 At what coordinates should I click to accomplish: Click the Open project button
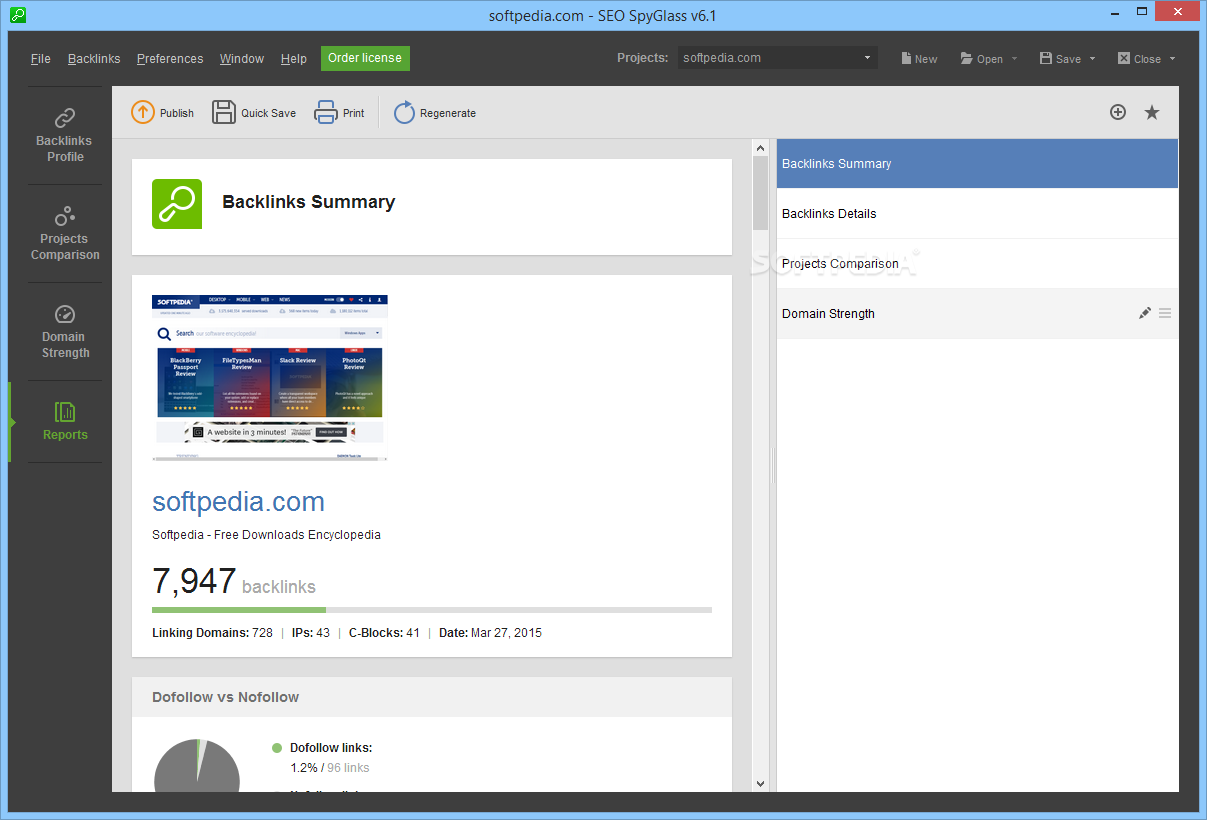coord(982,58)
